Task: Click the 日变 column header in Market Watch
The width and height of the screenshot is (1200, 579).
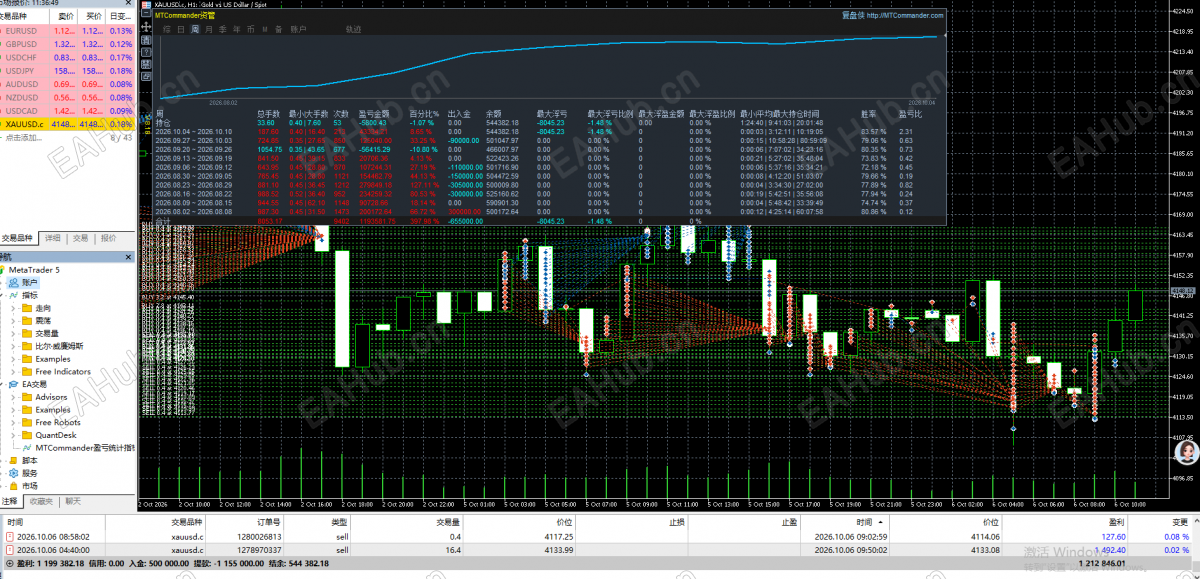Action: tap(120, 16)
